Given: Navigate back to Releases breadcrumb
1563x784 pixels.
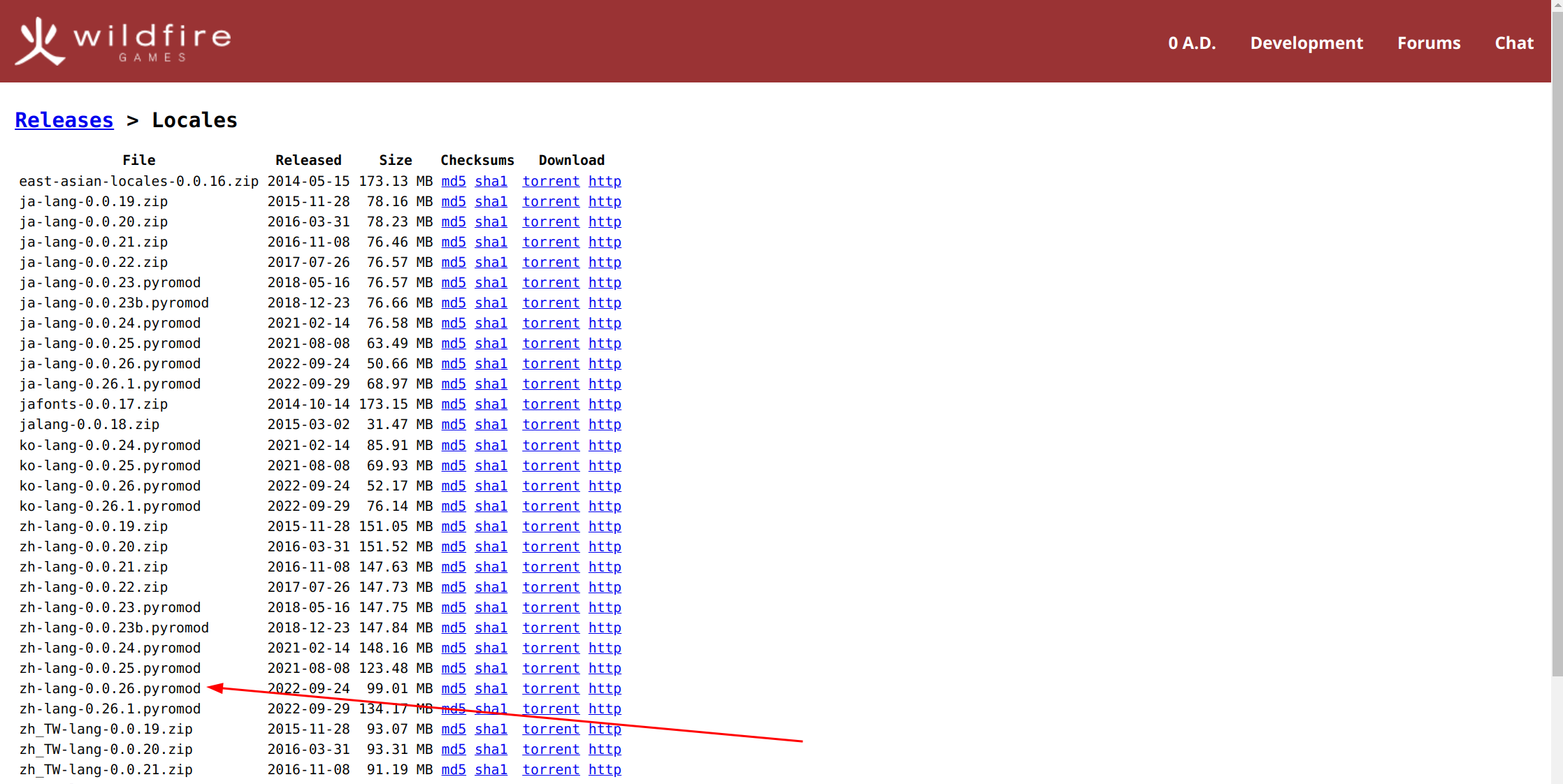Looking at the screenshot, I should click(64, 120).
